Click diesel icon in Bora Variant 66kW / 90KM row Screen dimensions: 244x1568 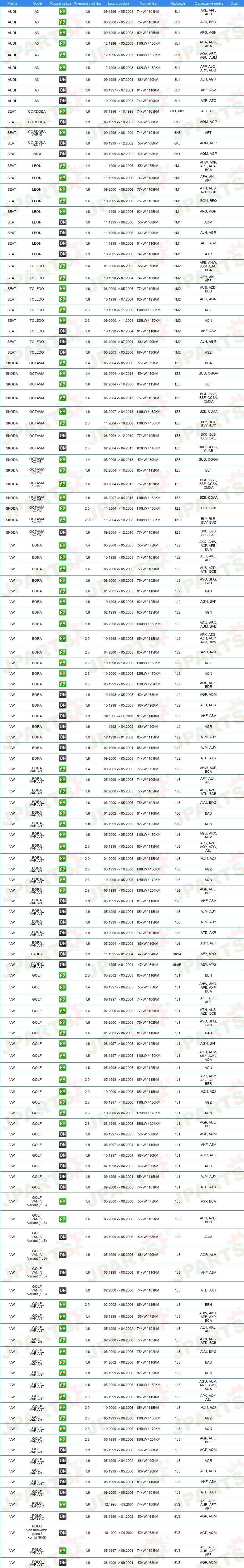tap(63, 943)
